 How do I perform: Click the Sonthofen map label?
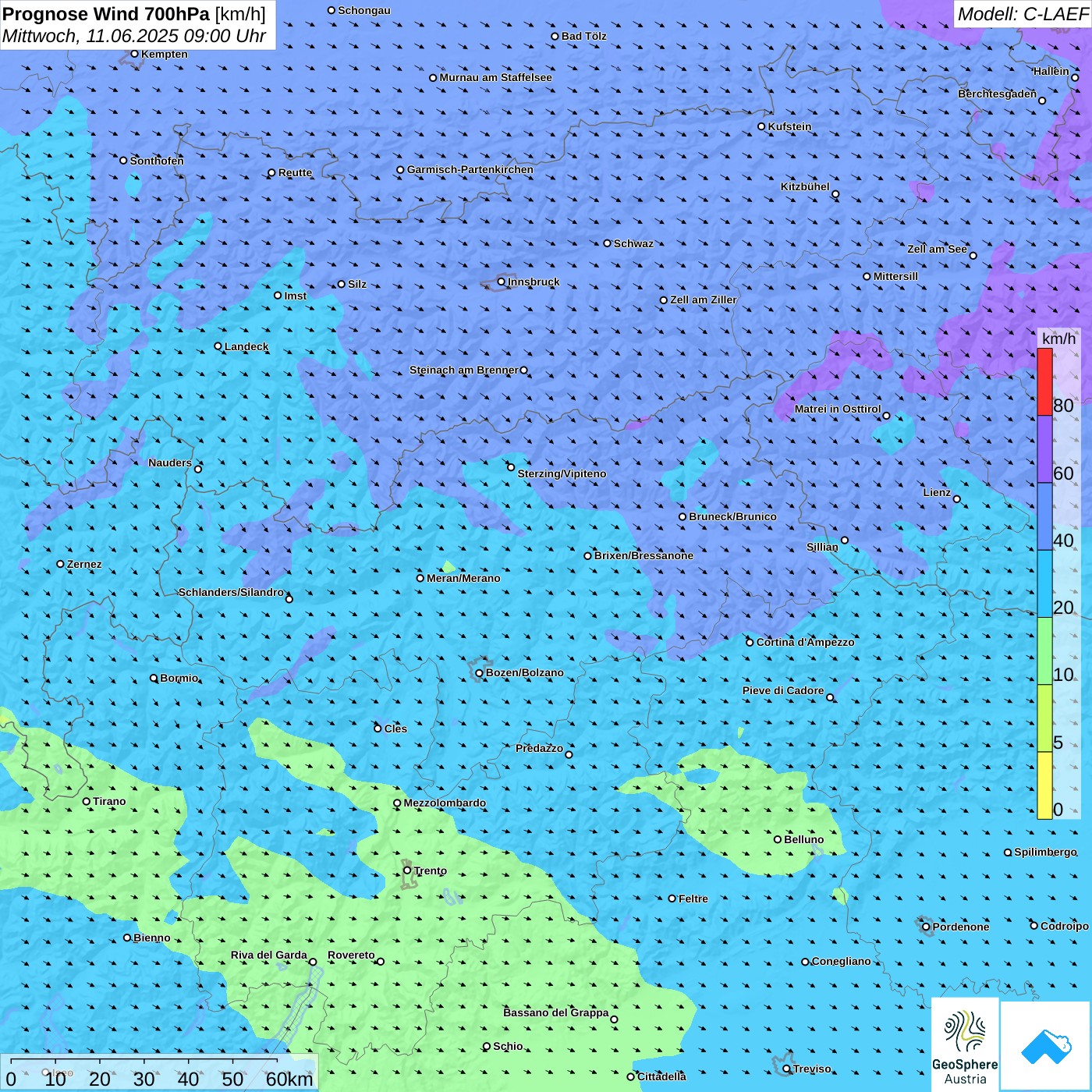pyautogui.click(x=157, y=161)
